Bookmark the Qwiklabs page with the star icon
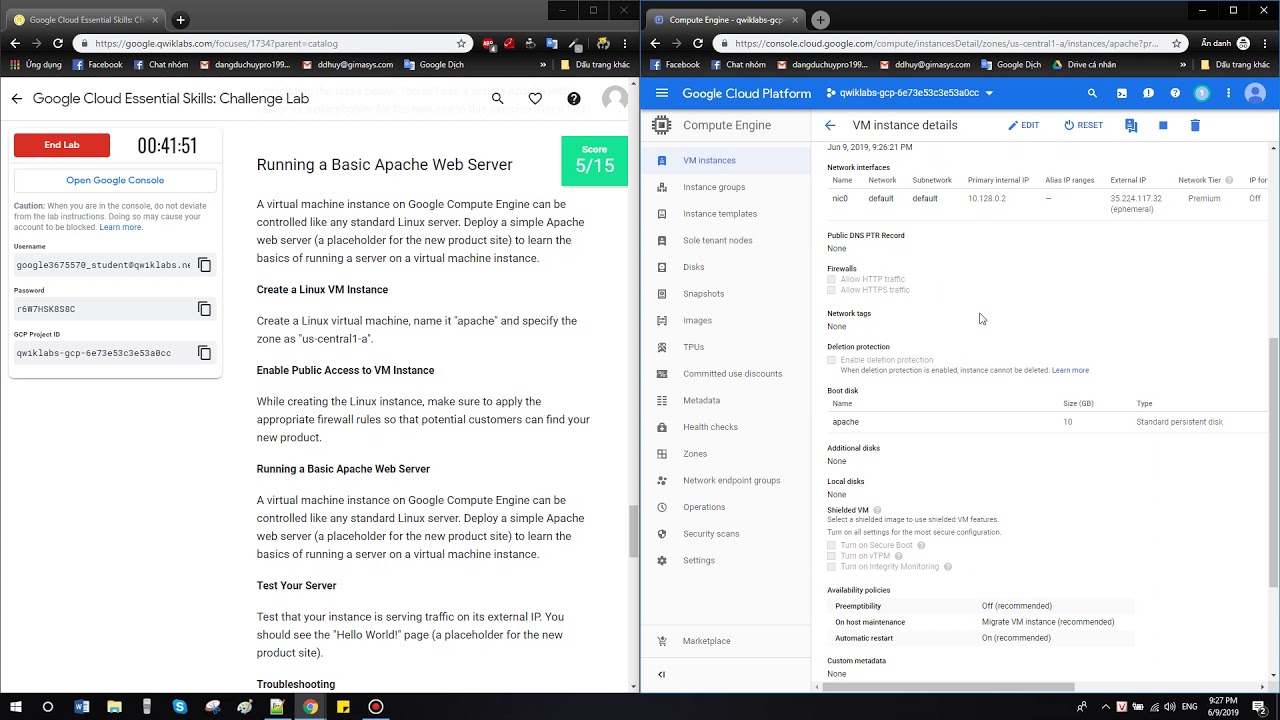This screenshot has width=1280, height=720. coord(461,43)
